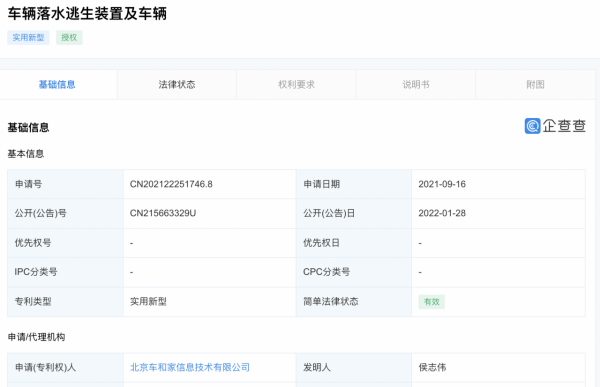Click inventor name 侯志伟
Viewport: 600px width, 387px height.
[x=432, y=367]
